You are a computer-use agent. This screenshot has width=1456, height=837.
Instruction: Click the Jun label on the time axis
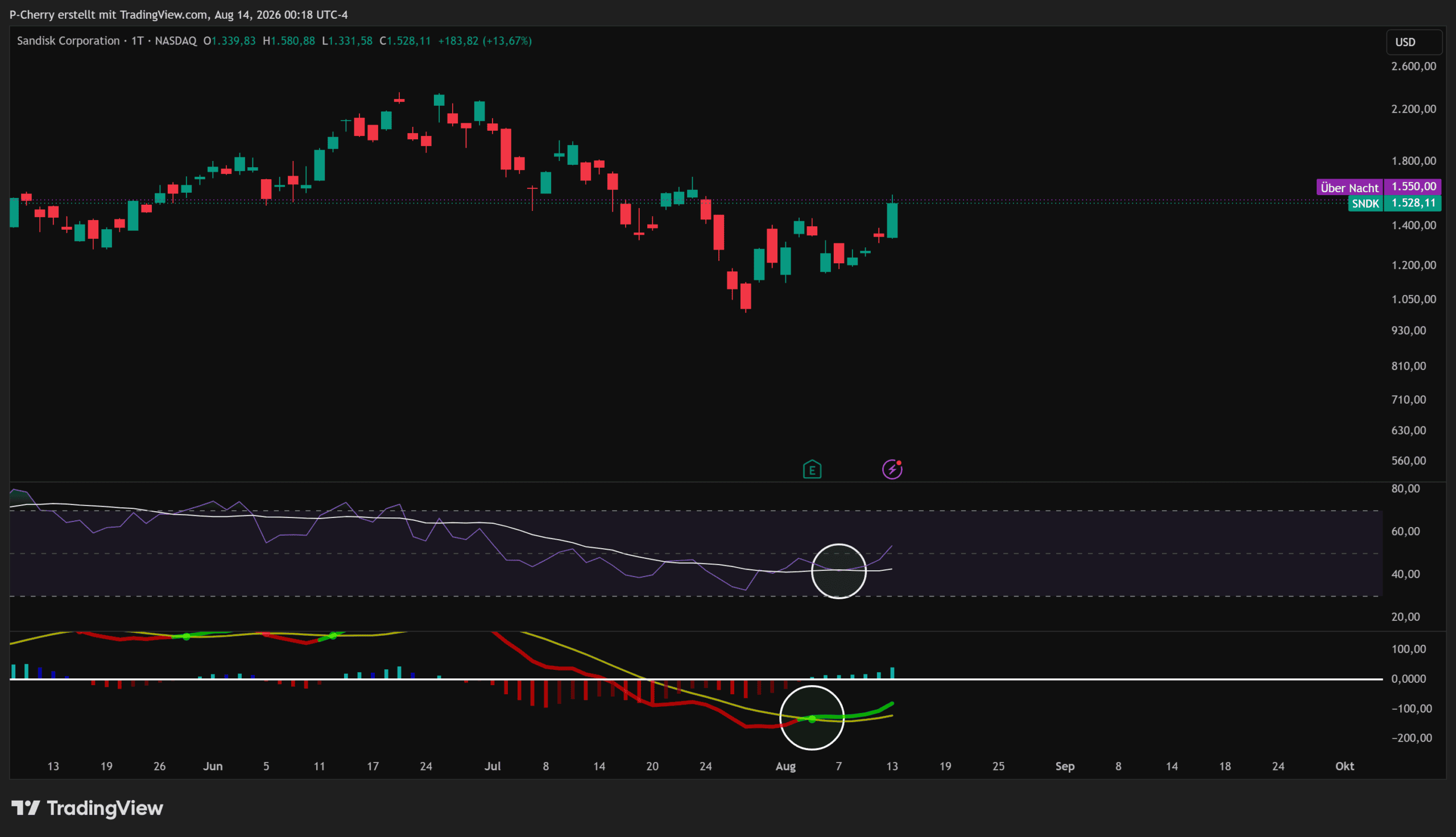click(x=213, y=766)
